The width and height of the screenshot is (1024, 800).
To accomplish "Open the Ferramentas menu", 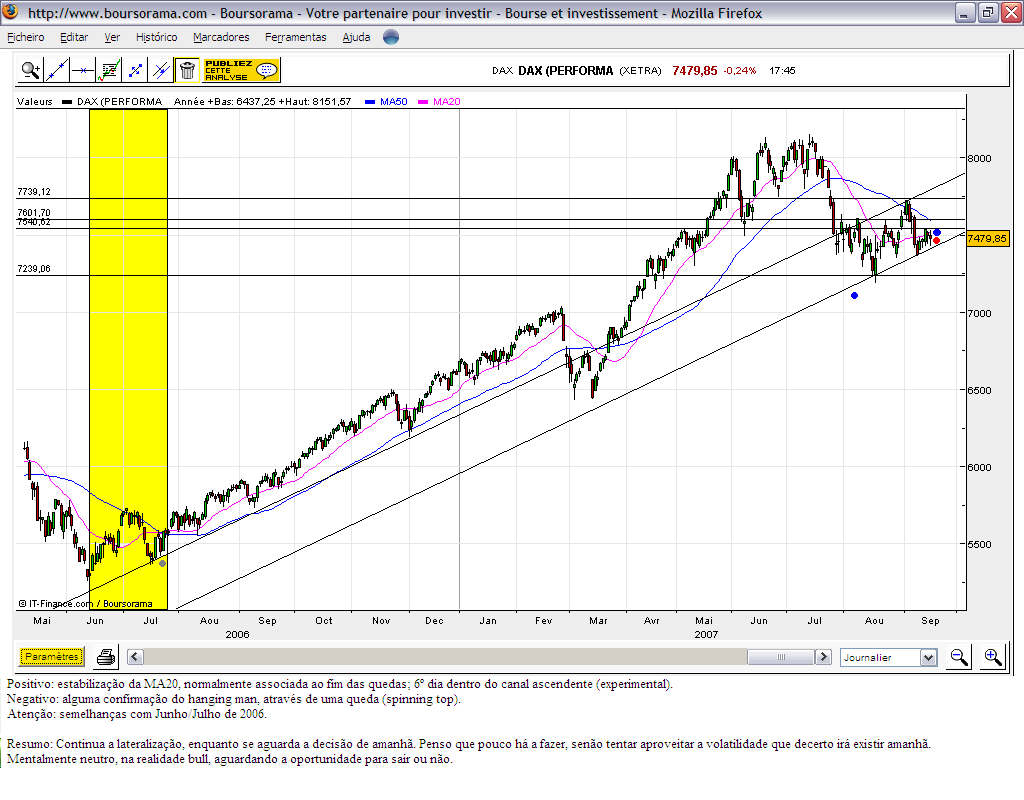I will tap(296, 37).
